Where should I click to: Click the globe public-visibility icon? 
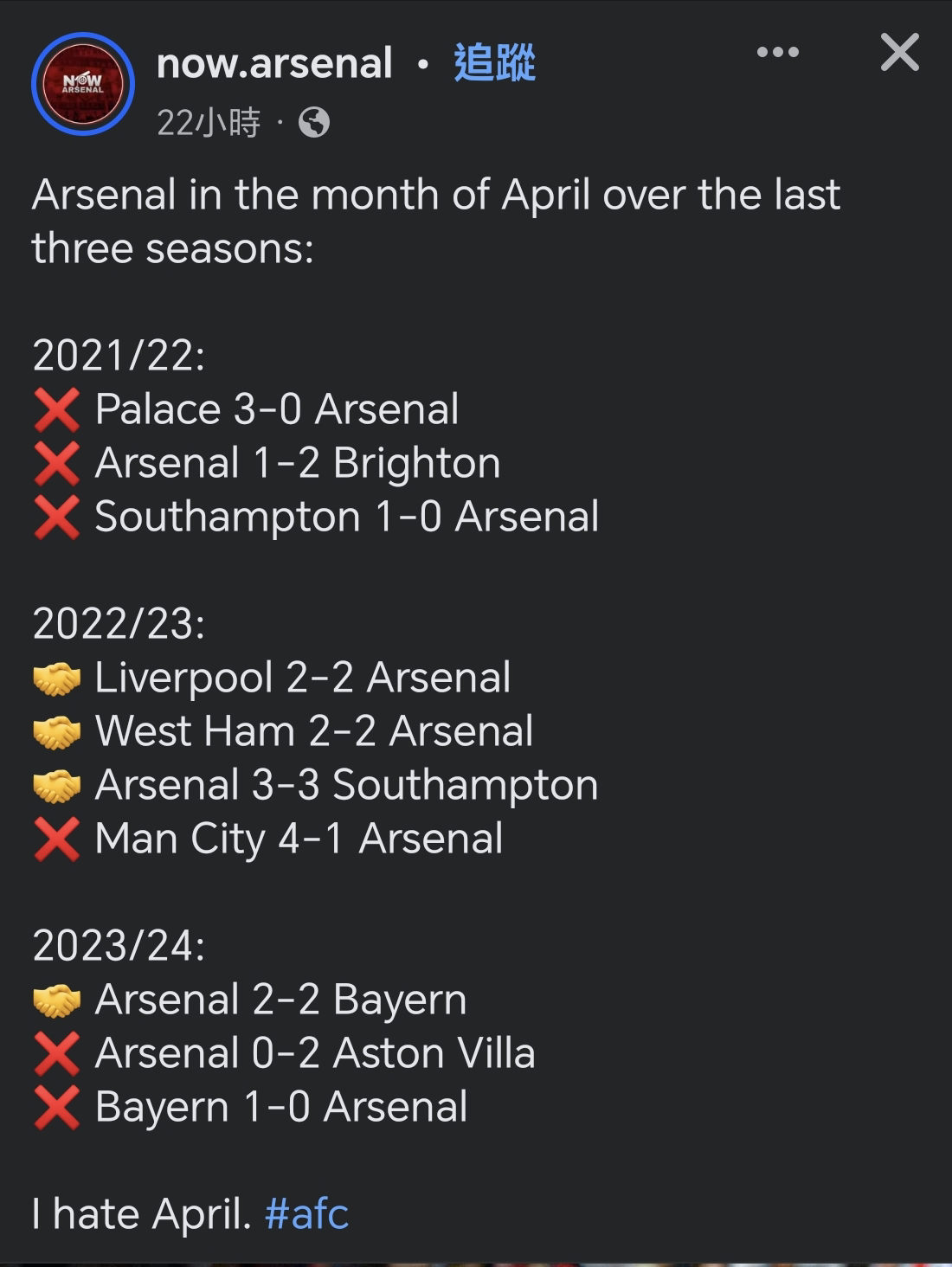coord(314,123)
